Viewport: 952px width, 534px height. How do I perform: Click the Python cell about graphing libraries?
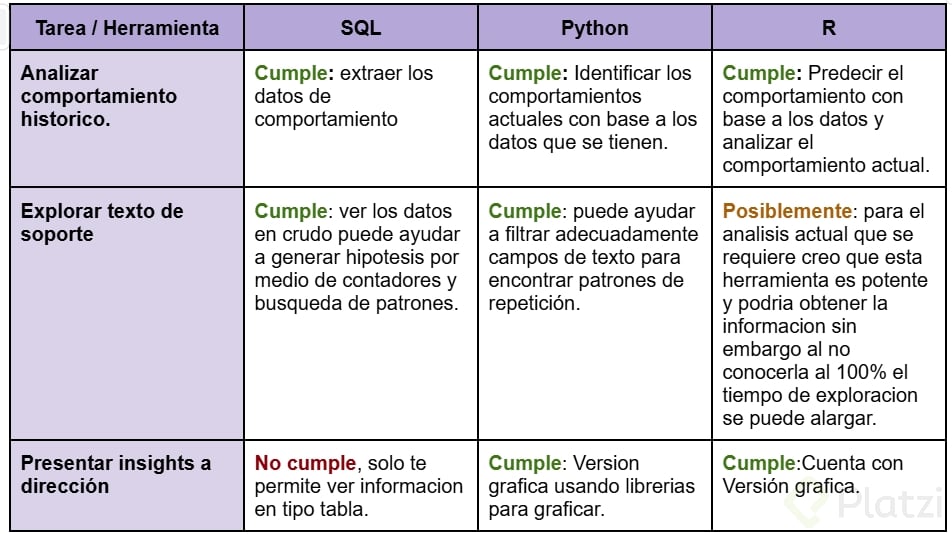[591, 486]
